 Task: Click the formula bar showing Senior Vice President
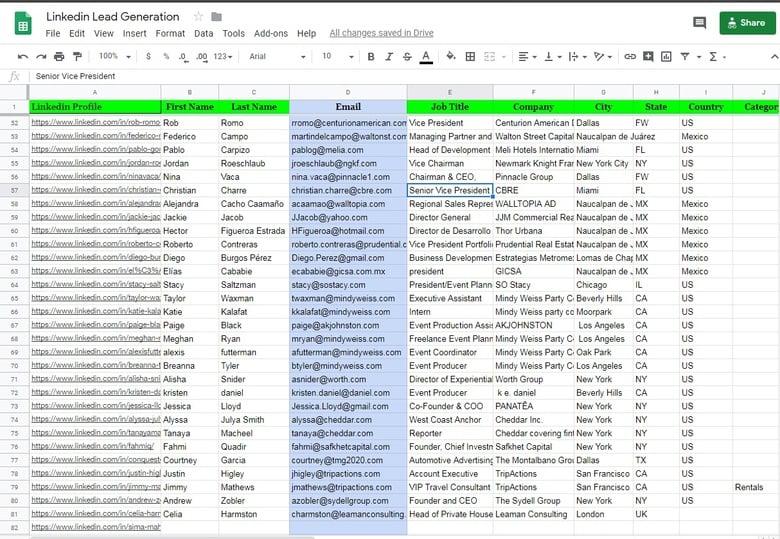click(403, 76)
